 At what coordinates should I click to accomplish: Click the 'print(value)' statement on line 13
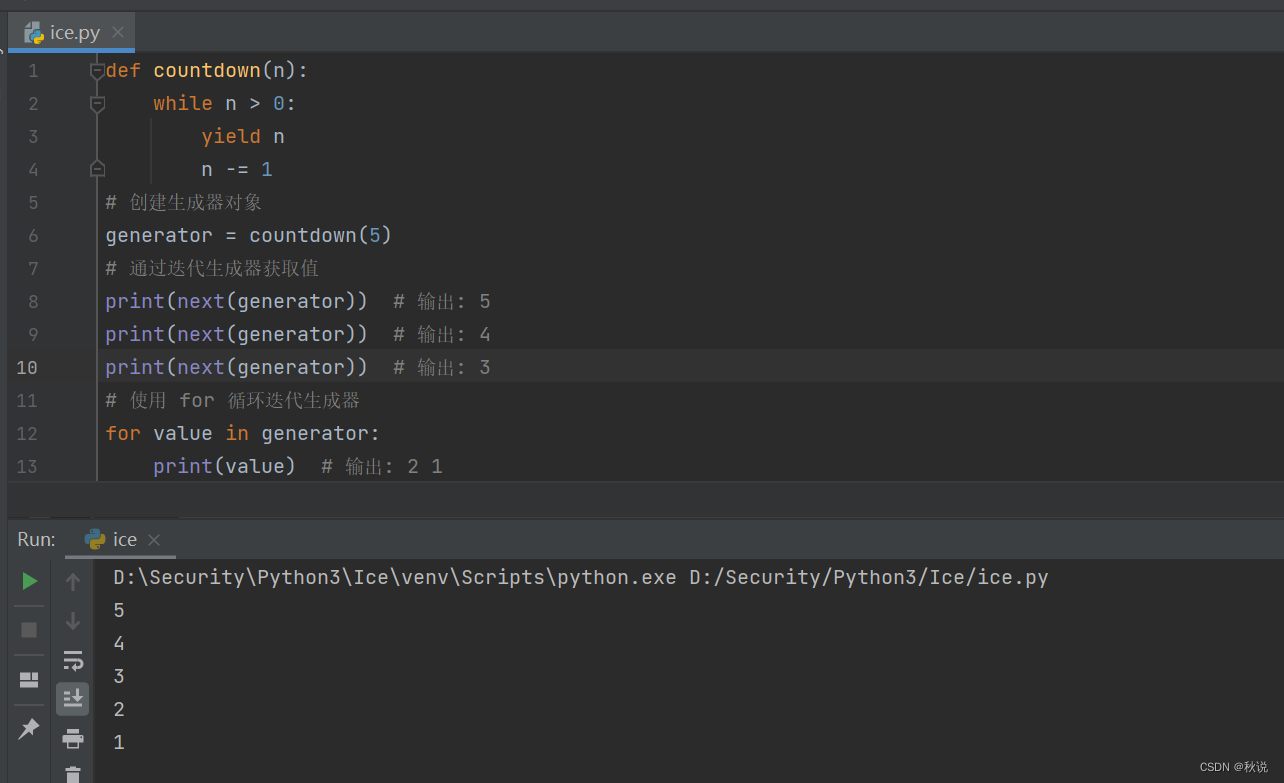pyautogui.click(x=225, y=466)
